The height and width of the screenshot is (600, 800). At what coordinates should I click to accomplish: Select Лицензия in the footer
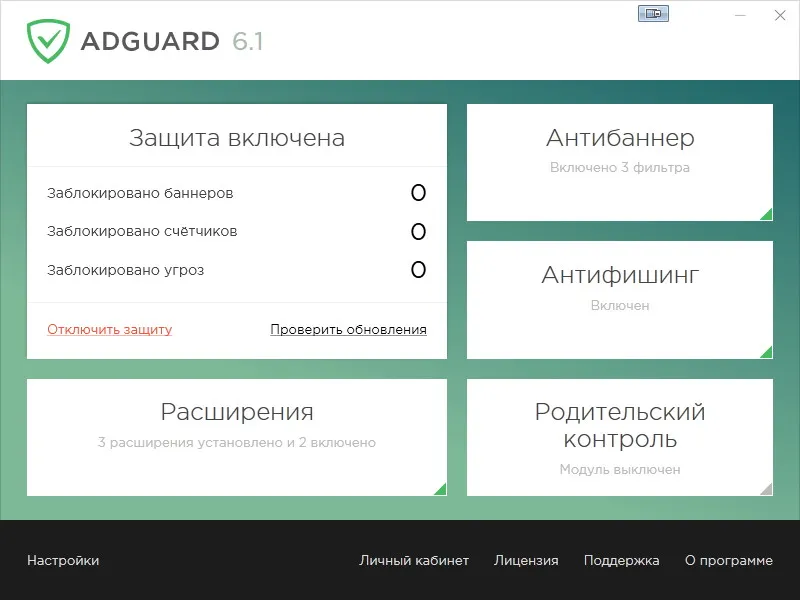pyautogui.click(x=526, y=560)
